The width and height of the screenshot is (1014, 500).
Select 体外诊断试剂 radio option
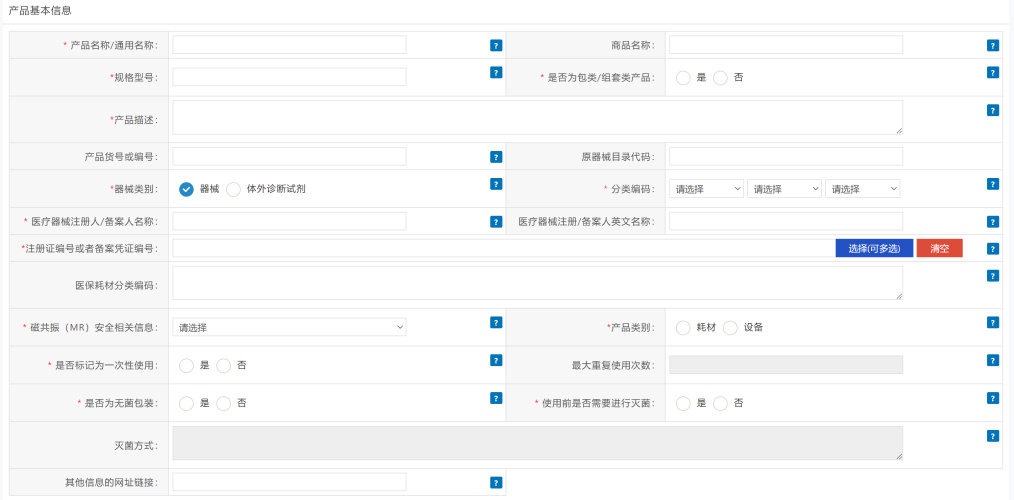234,189
